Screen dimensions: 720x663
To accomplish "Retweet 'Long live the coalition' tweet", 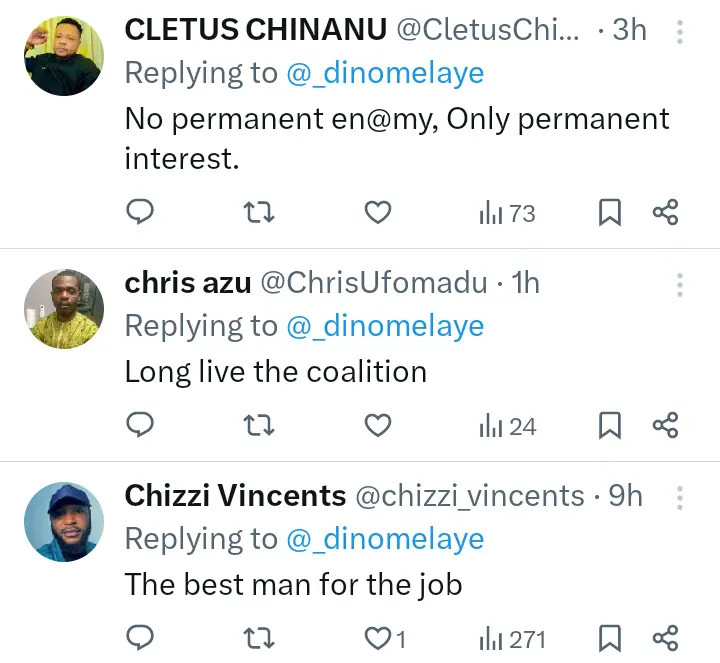I will pos(259,426).
